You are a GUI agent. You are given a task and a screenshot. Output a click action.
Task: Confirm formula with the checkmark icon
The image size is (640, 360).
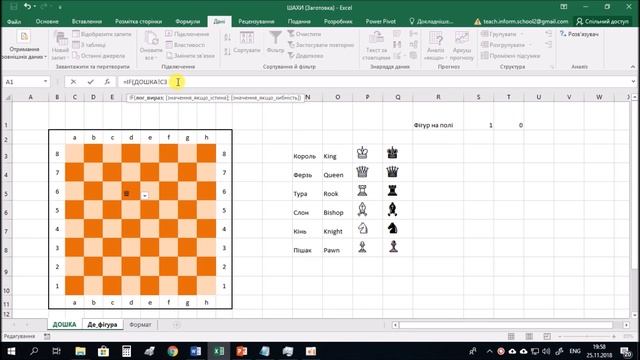pyautogui.click(x=90, y=82)
